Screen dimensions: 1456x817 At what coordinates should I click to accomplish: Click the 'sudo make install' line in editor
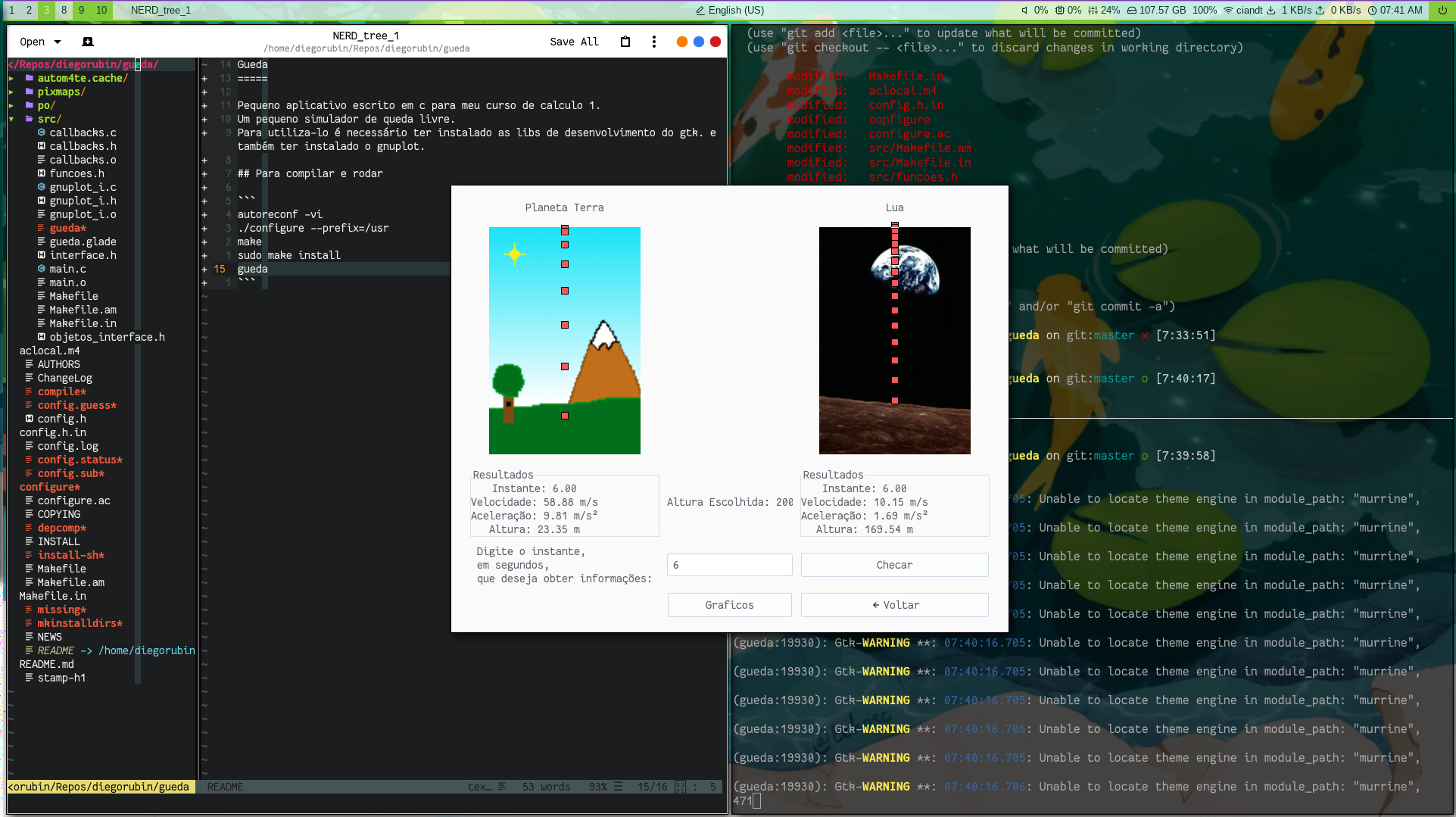(x=289, y=255)
